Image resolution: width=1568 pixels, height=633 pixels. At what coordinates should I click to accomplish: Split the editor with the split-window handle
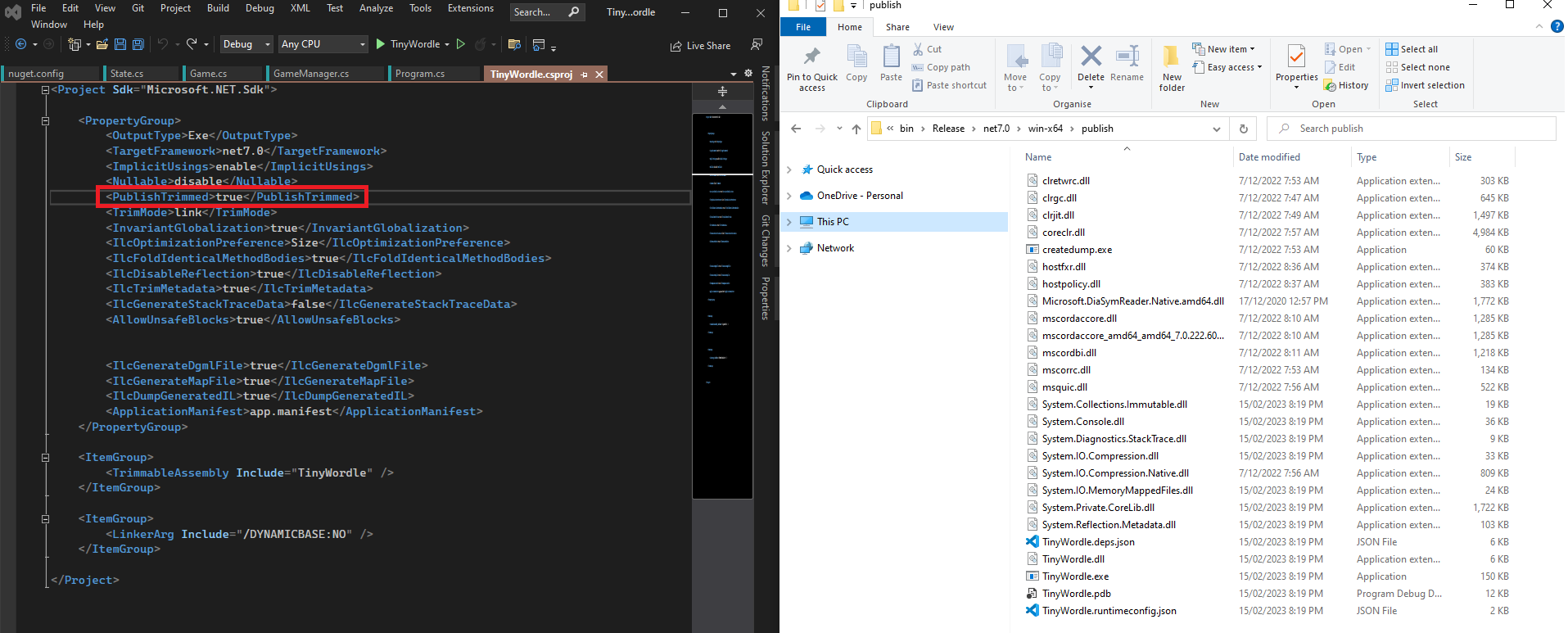click(x=722, y=91)
